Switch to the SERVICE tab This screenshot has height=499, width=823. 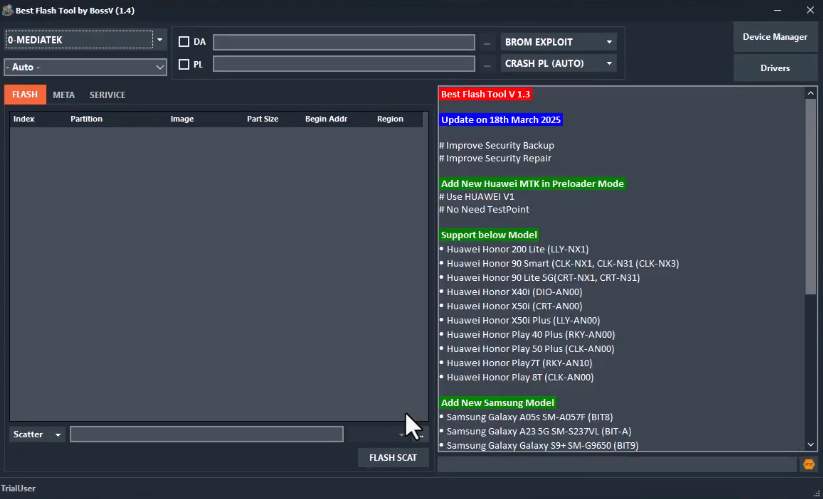[107, 95]
